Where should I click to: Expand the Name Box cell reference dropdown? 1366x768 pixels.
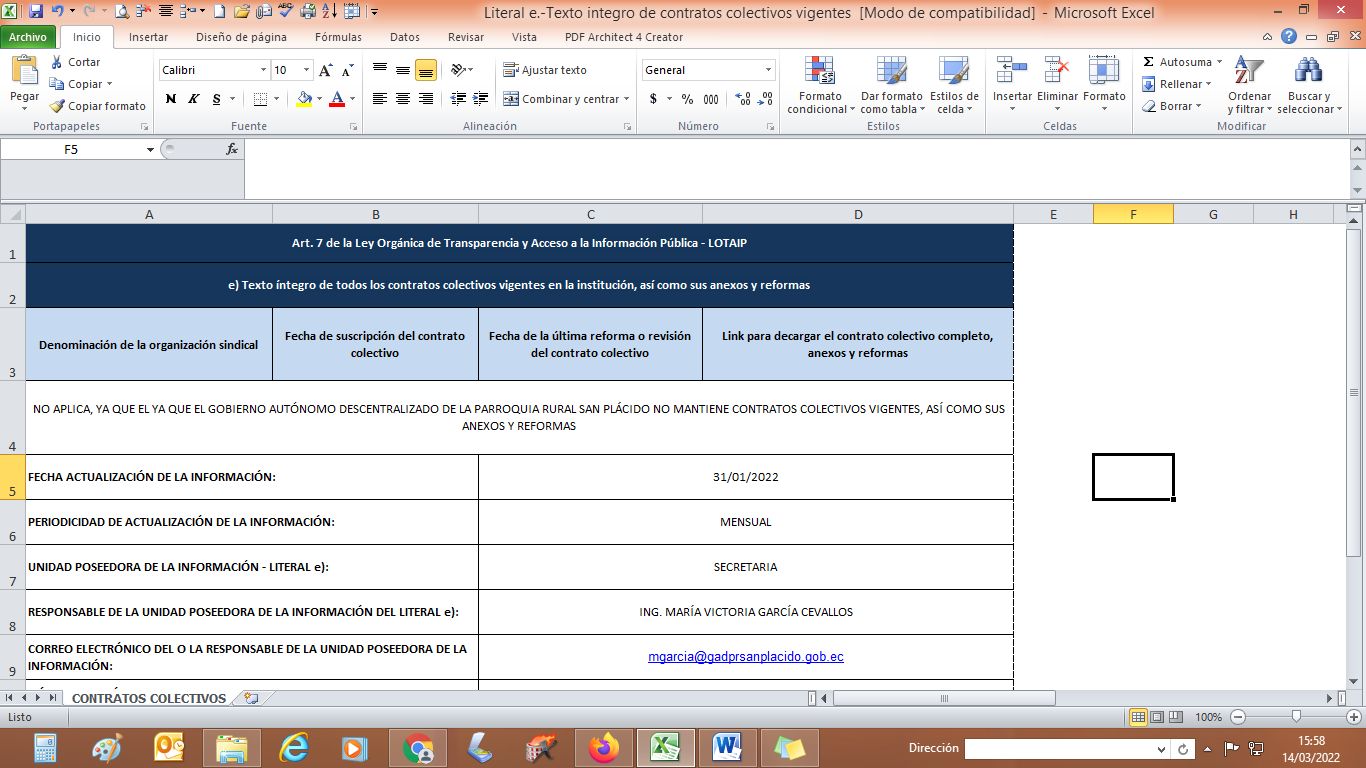click(x=150, y=149)
